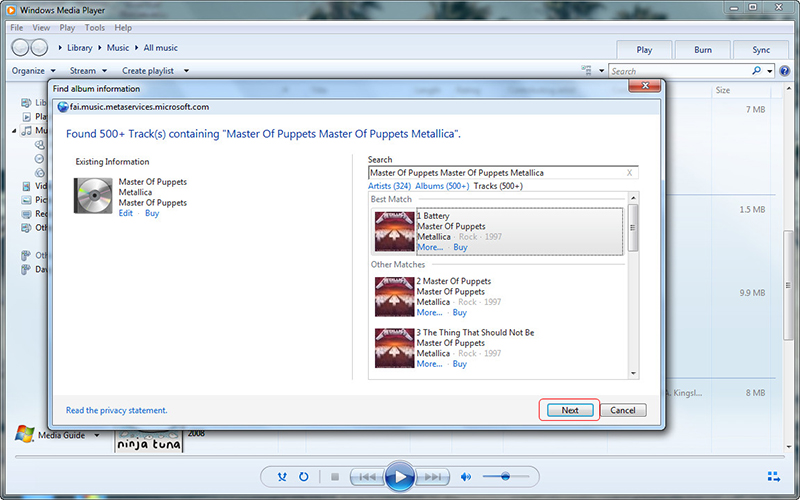Screen dimensions: 800x500
Task: Click the Next track button
Action: [x=433, y=477]
